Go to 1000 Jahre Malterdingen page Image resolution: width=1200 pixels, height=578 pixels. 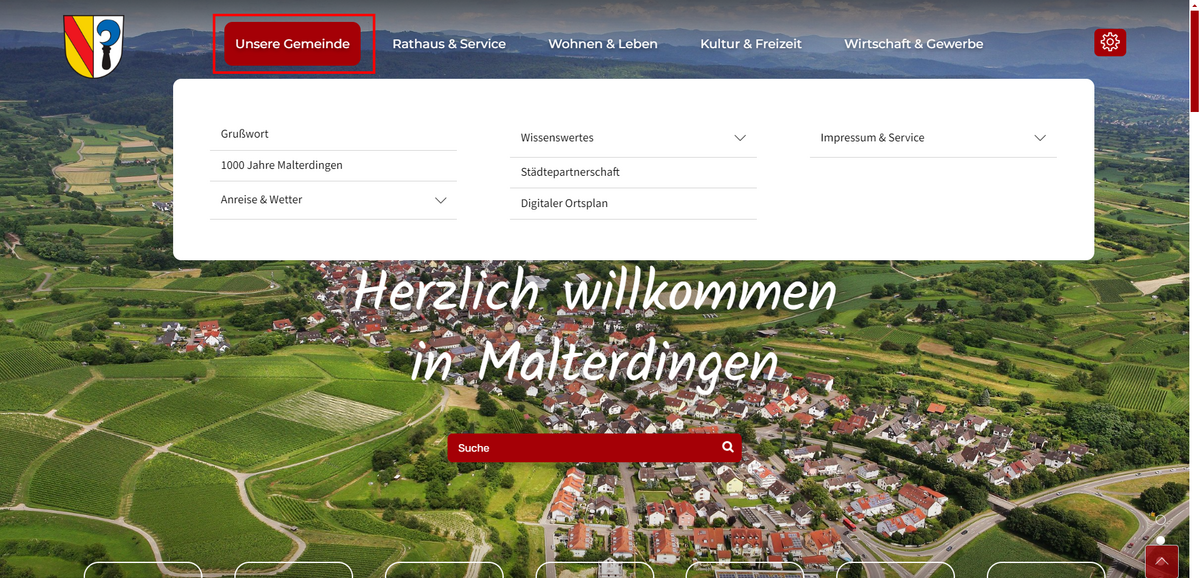coord(282,165)
